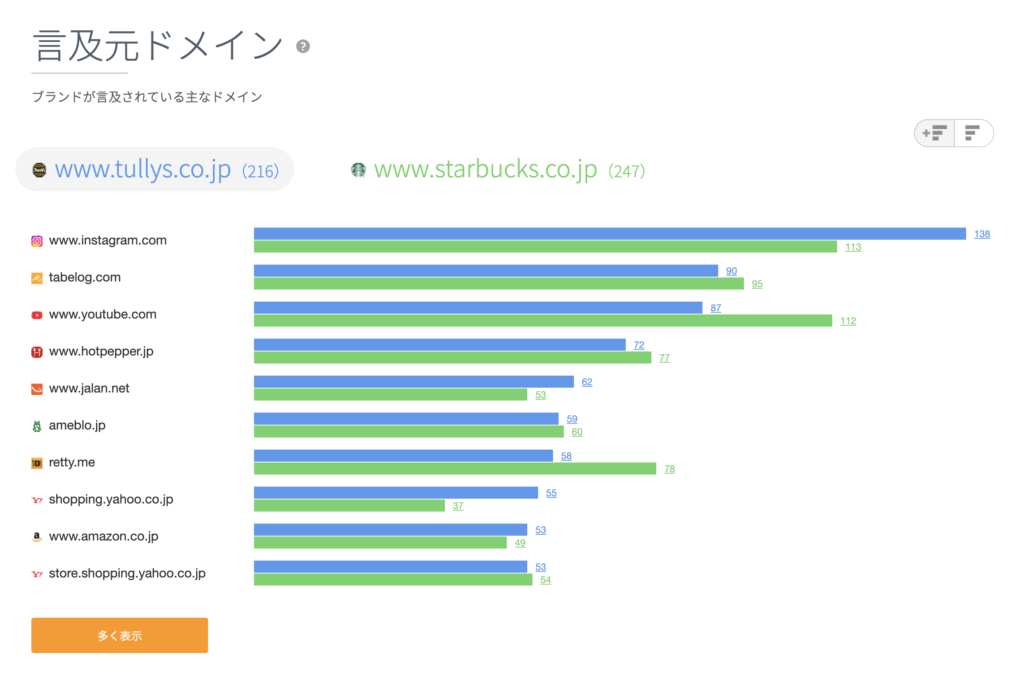Screen dimensions: 1024x674
Task: Click the Amazon icon next to www.amazon.co.jp
Action: (39, 536)
